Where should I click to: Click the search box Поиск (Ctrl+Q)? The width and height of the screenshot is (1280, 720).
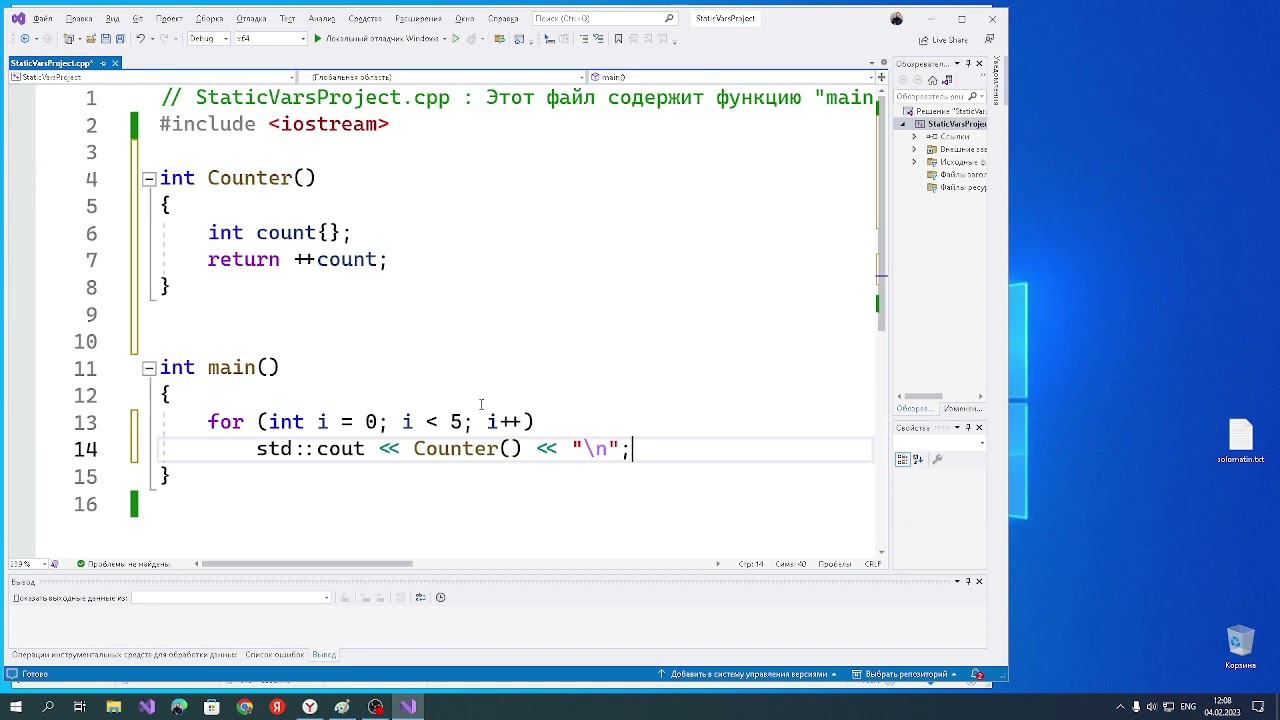coord(603,18)
